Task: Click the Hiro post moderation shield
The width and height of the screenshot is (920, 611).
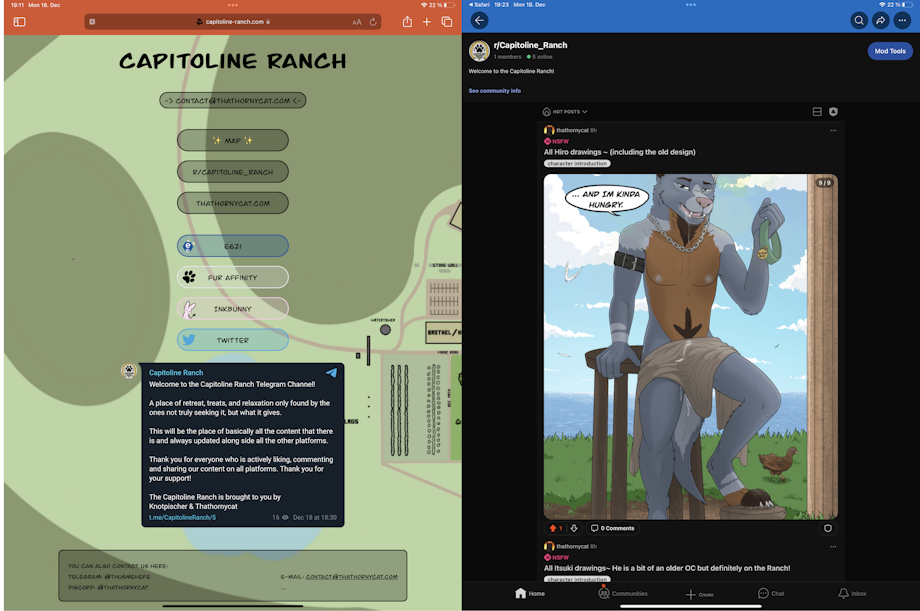Action: click(828, 528)
